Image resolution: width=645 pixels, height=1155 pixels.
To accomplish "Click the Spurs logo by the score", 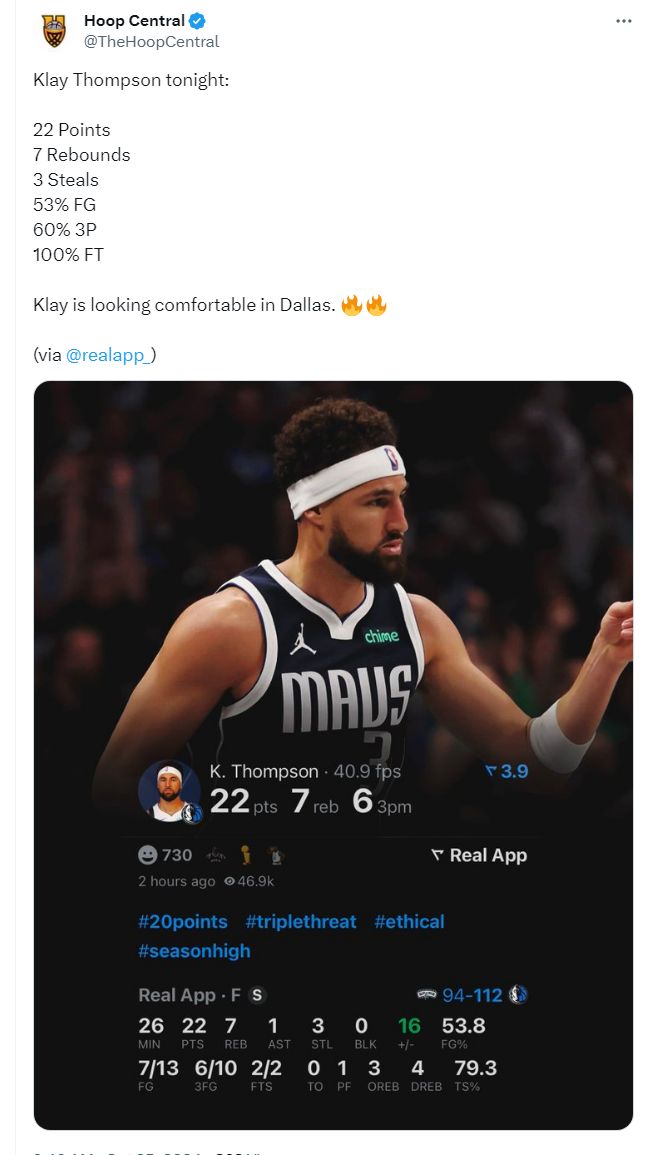I will [x=426, y=995].
